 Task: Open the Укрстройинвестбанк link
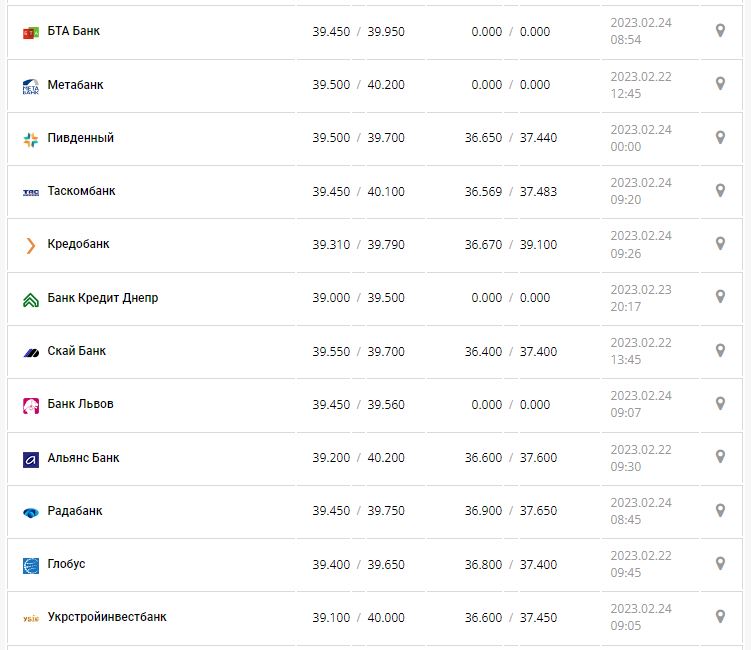[x=107, y=617]
